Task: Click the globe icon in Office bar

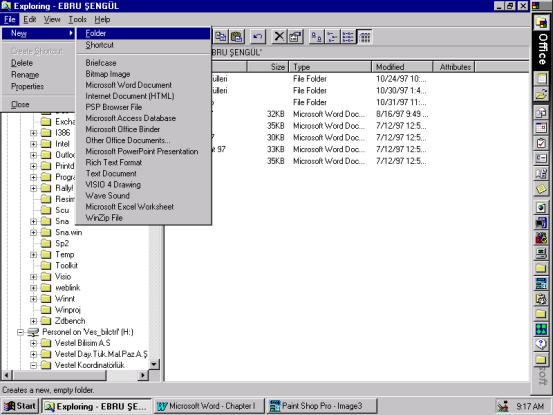Action: coord(541,207)
